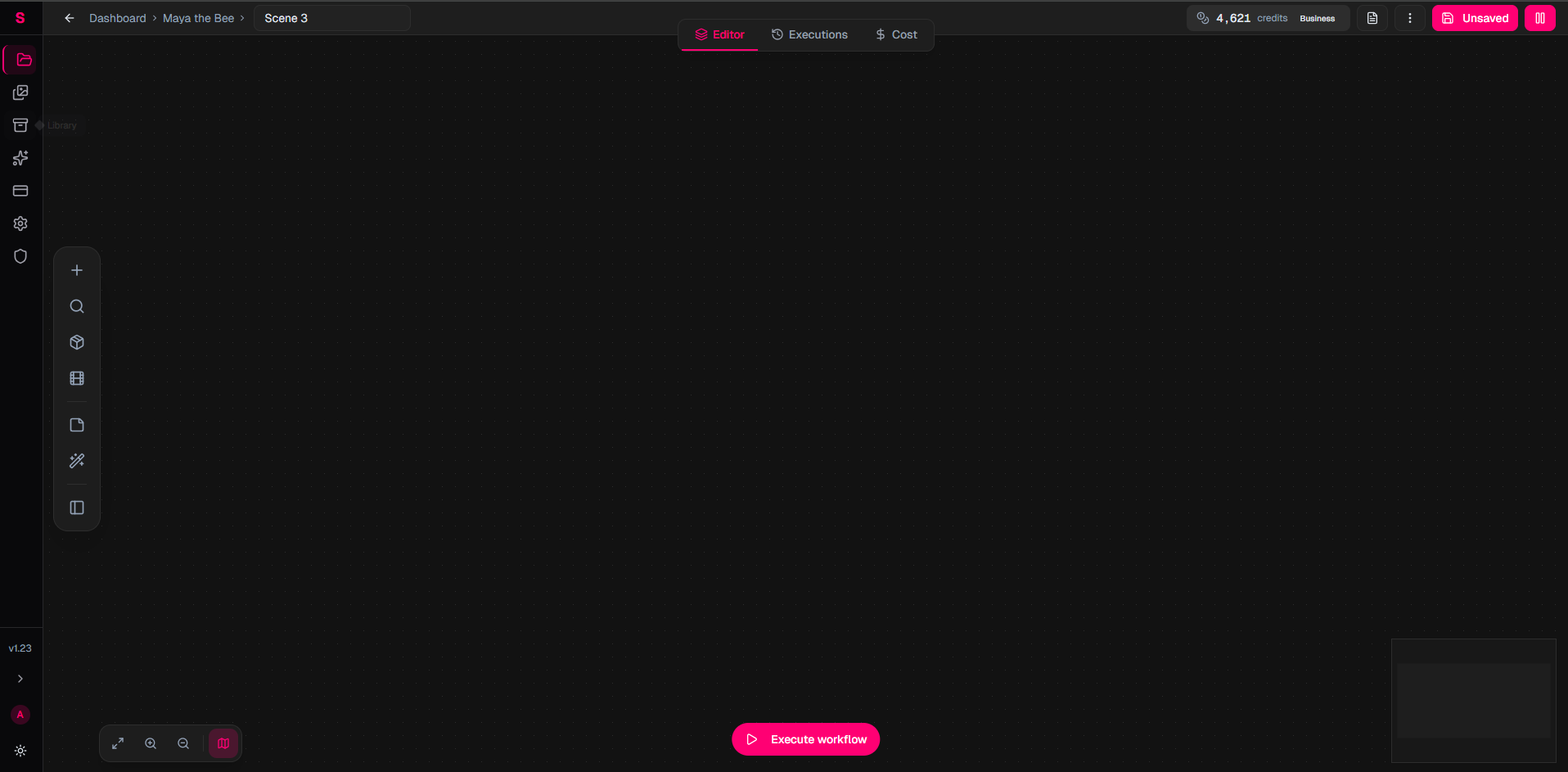Open the AI sparkles tool in sidebar
The image size is (1568, 772).
[20, 158]
